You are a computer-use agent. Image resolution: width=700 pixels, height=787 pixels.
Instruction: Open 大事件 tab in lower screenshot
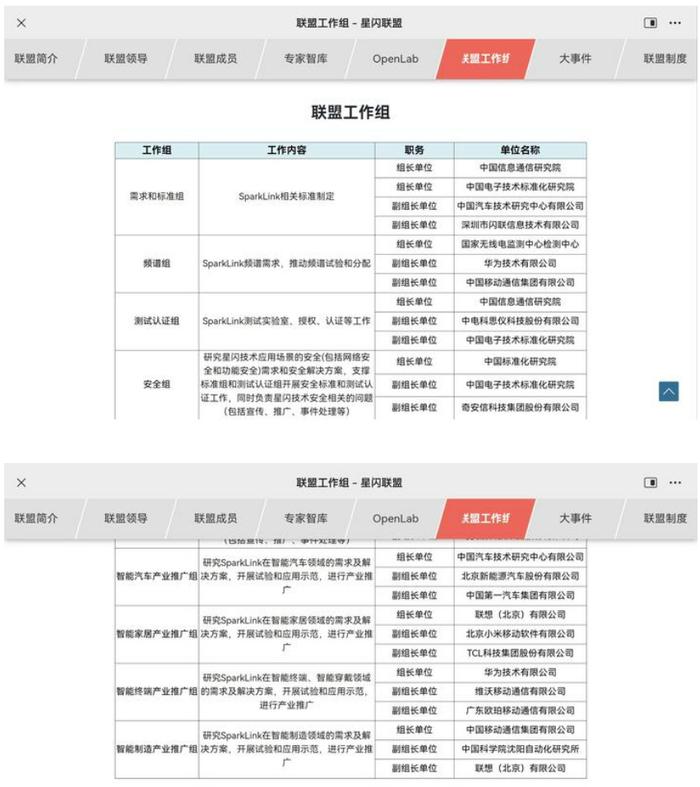pyautogui.click(x=575, y=518)
